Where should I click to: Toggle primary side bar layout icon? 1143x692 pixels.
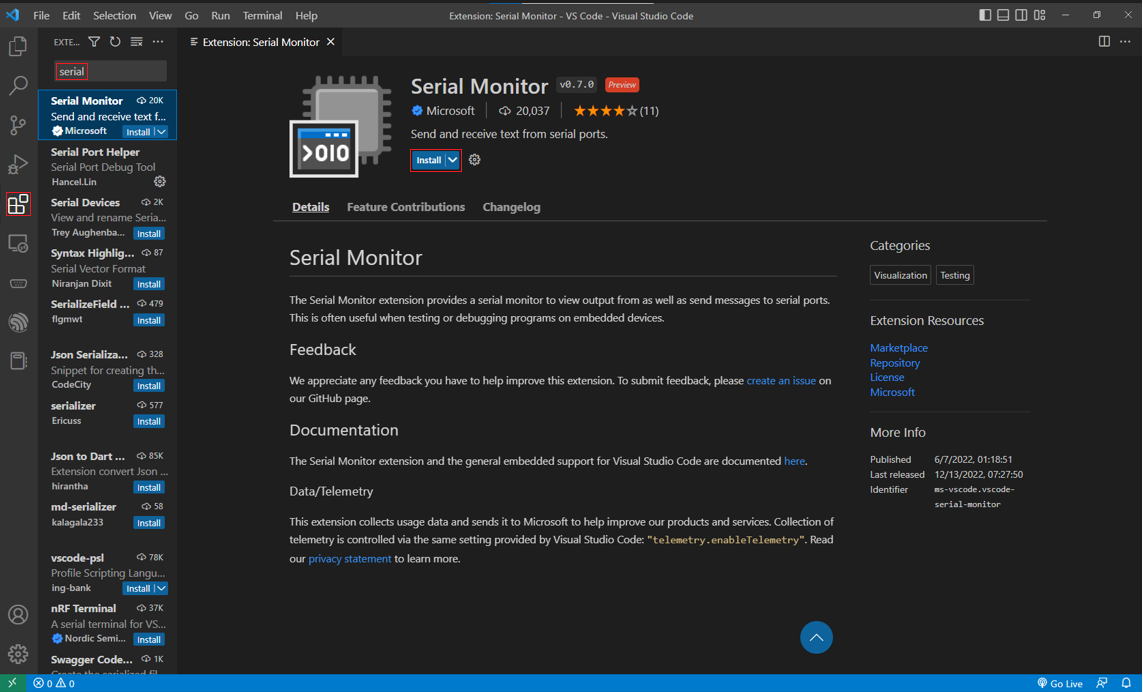[985, 15]
